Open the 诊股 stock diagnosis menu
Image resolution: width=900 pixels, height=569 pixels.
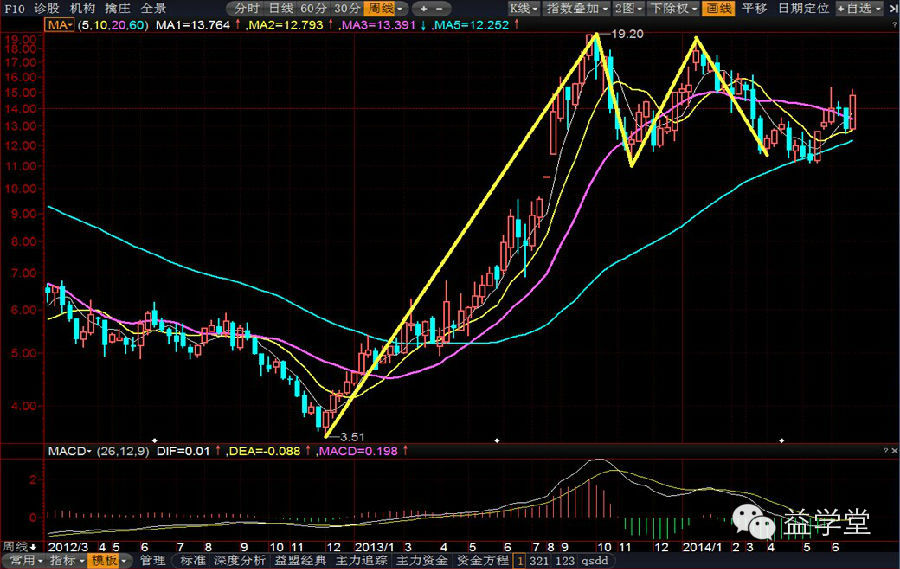tap(46, 8)
